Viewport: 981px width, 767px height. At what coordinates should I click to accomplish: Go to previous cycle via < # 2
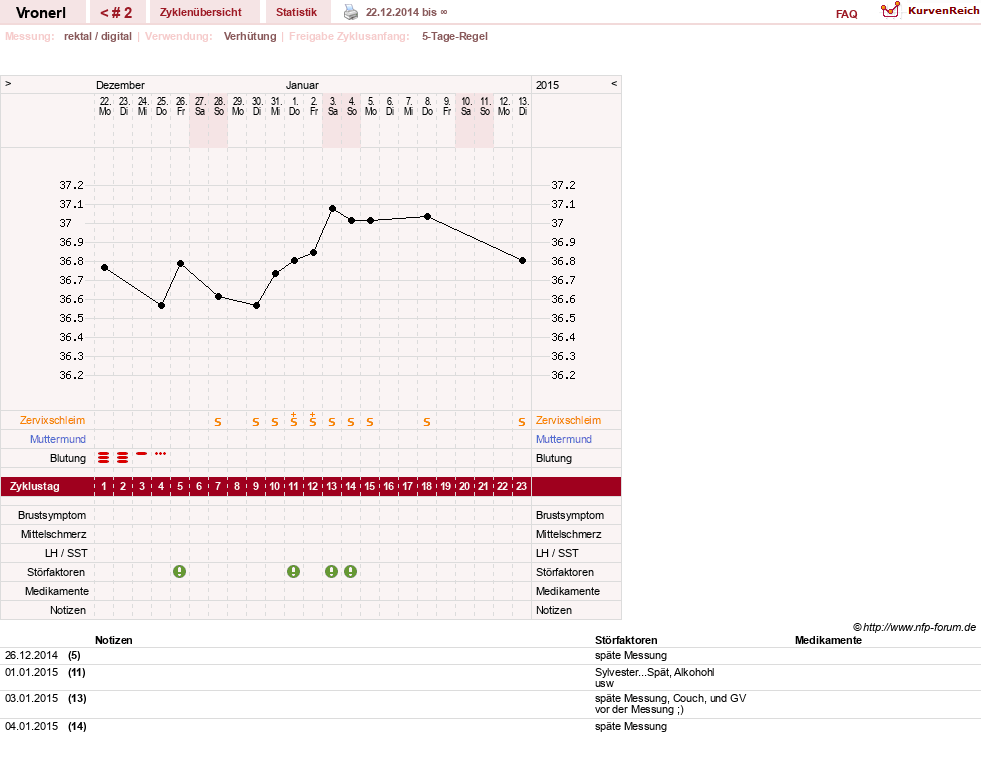tap(116, 12)
